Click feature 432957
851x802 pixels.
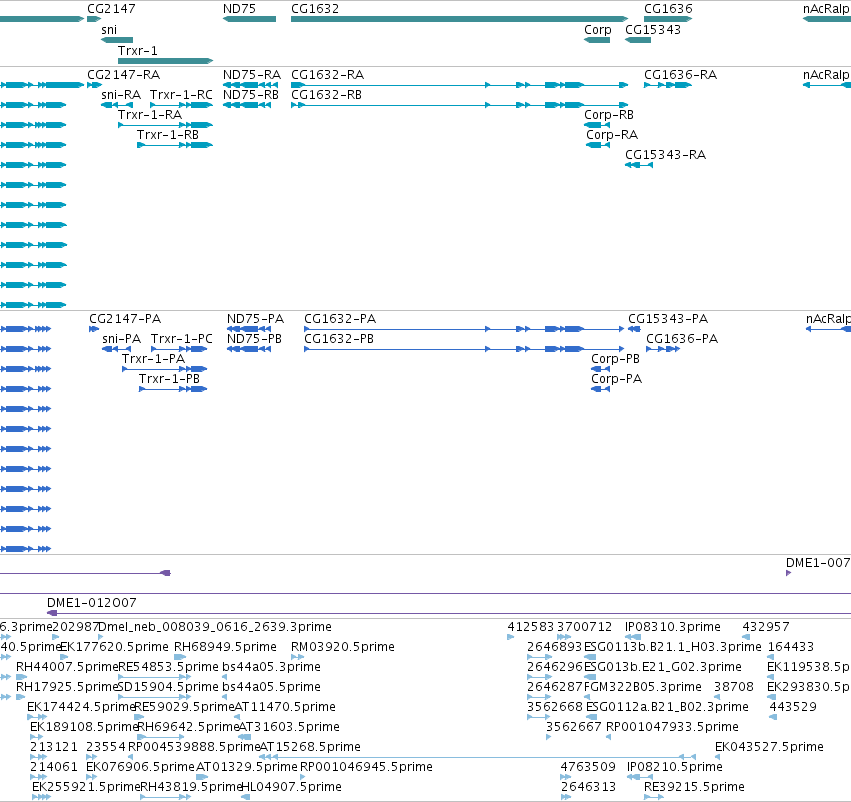(x=766, y=627)
